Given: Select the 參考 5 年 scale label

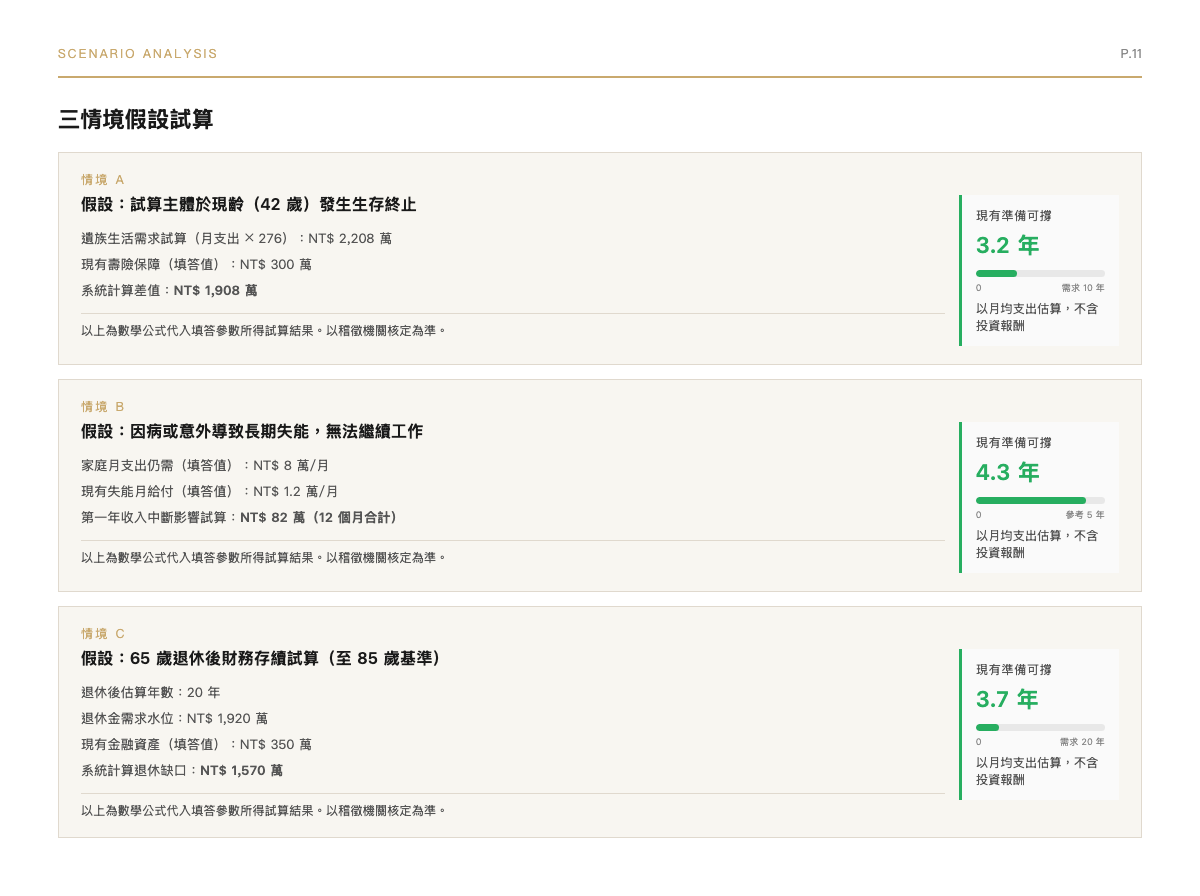Looking at the screenshot, I should (x=1083, y=514).
